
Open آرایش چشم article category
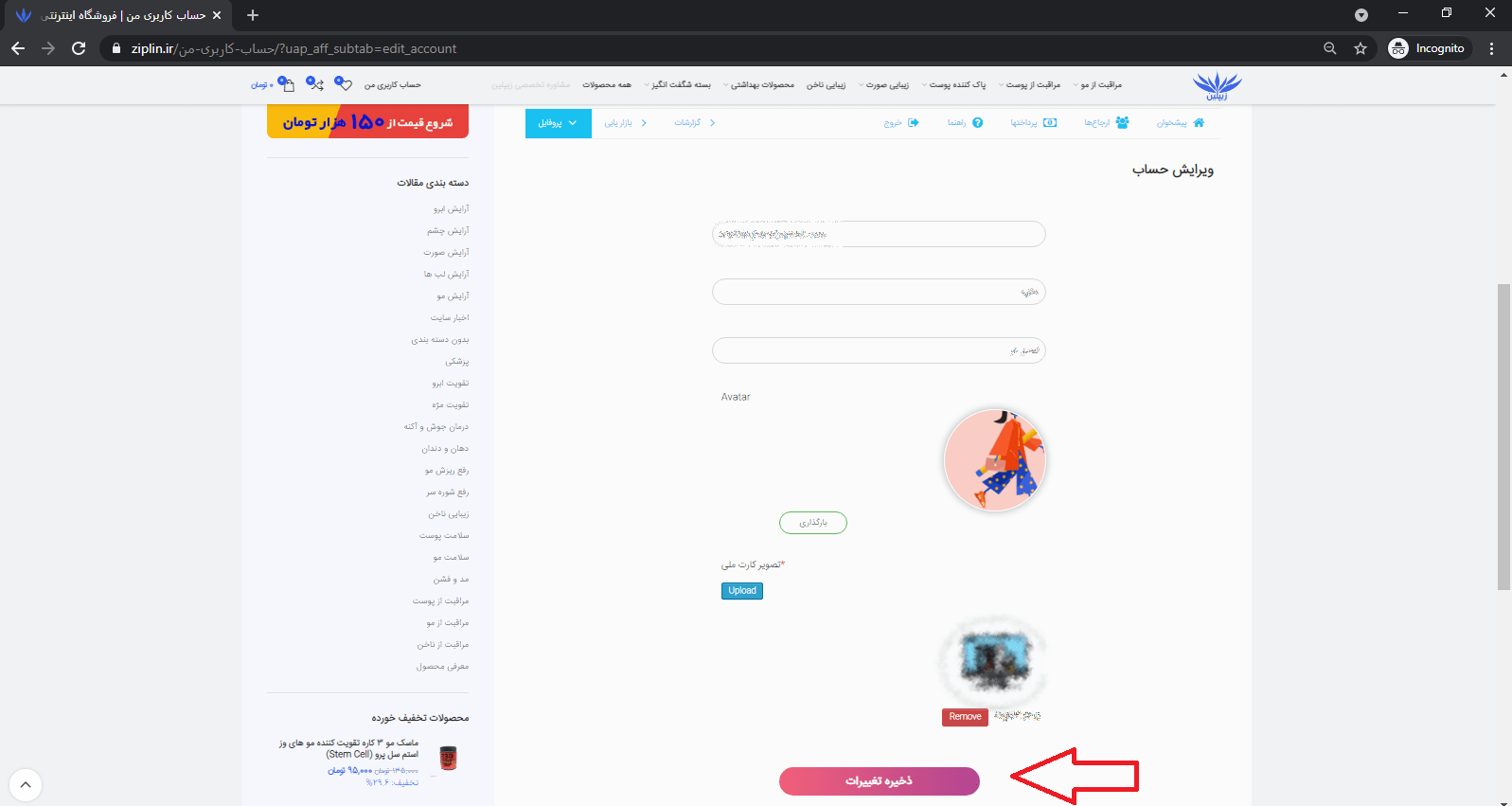point(448,231)
